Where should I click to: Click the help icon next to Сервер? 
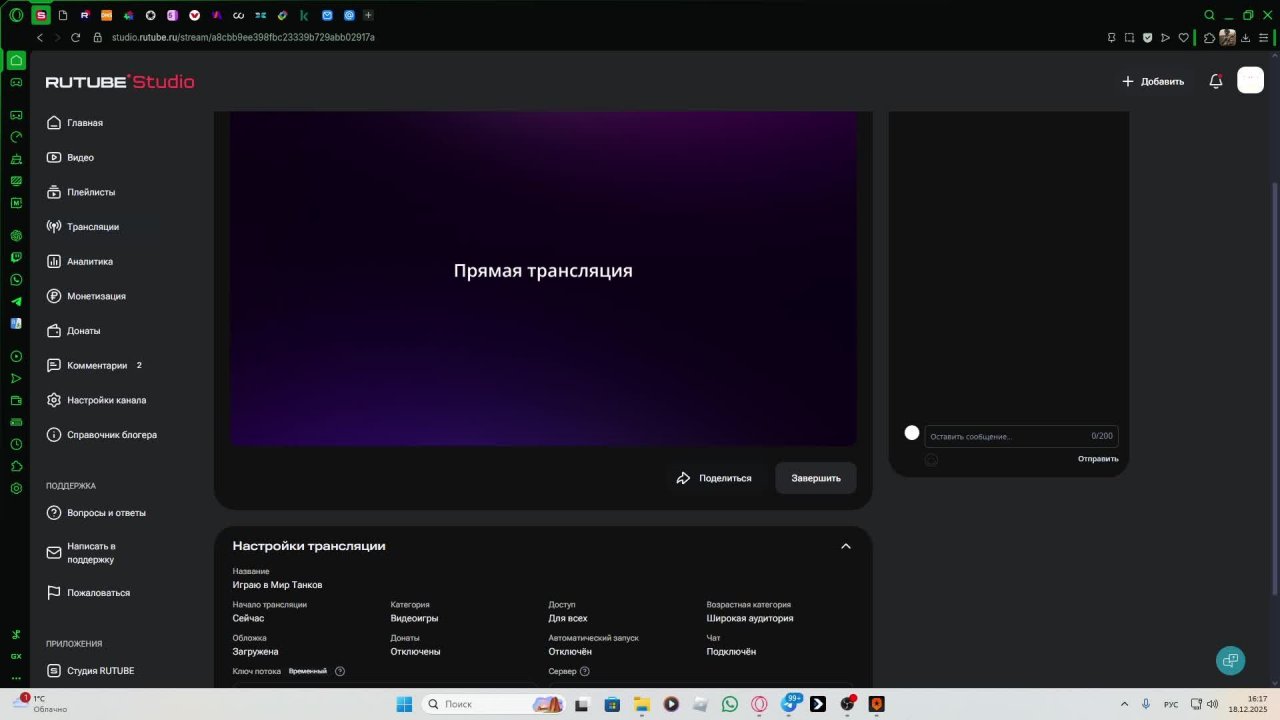pos(585,671)
